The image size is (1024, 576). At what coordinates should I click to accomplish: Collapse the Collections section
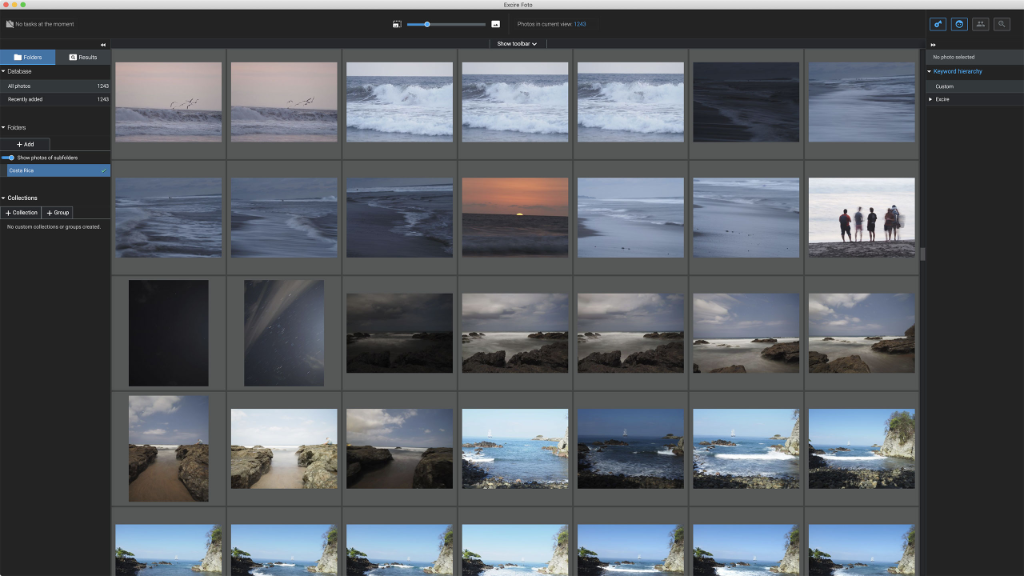(3, 198)
